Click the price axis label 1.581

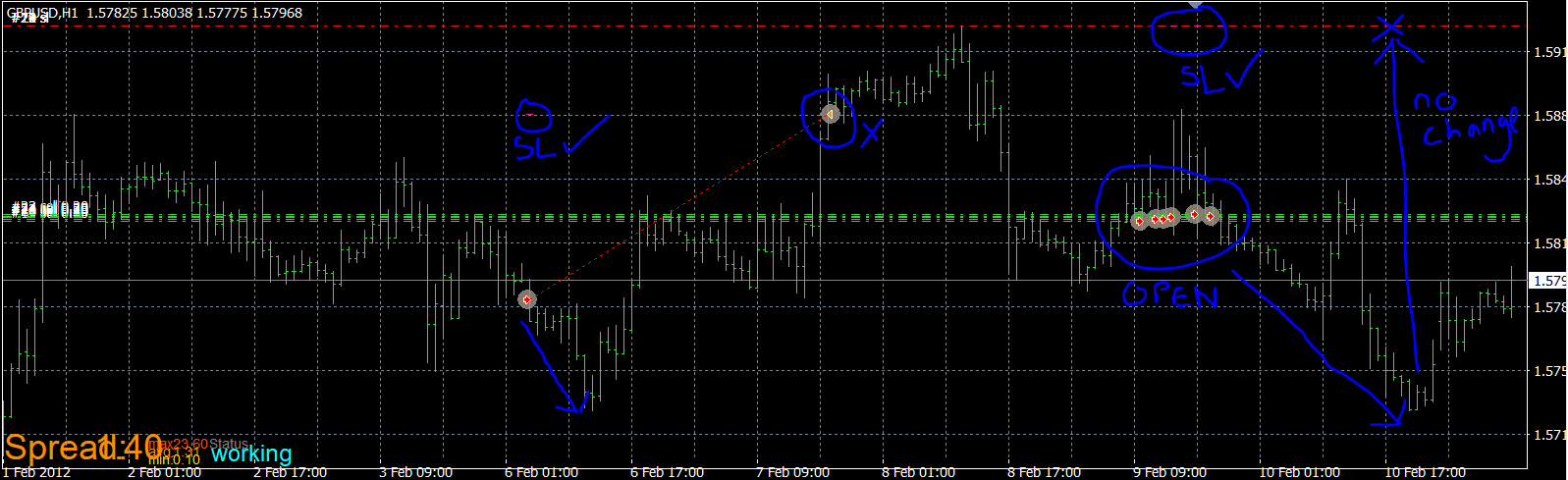[1549, 243]
